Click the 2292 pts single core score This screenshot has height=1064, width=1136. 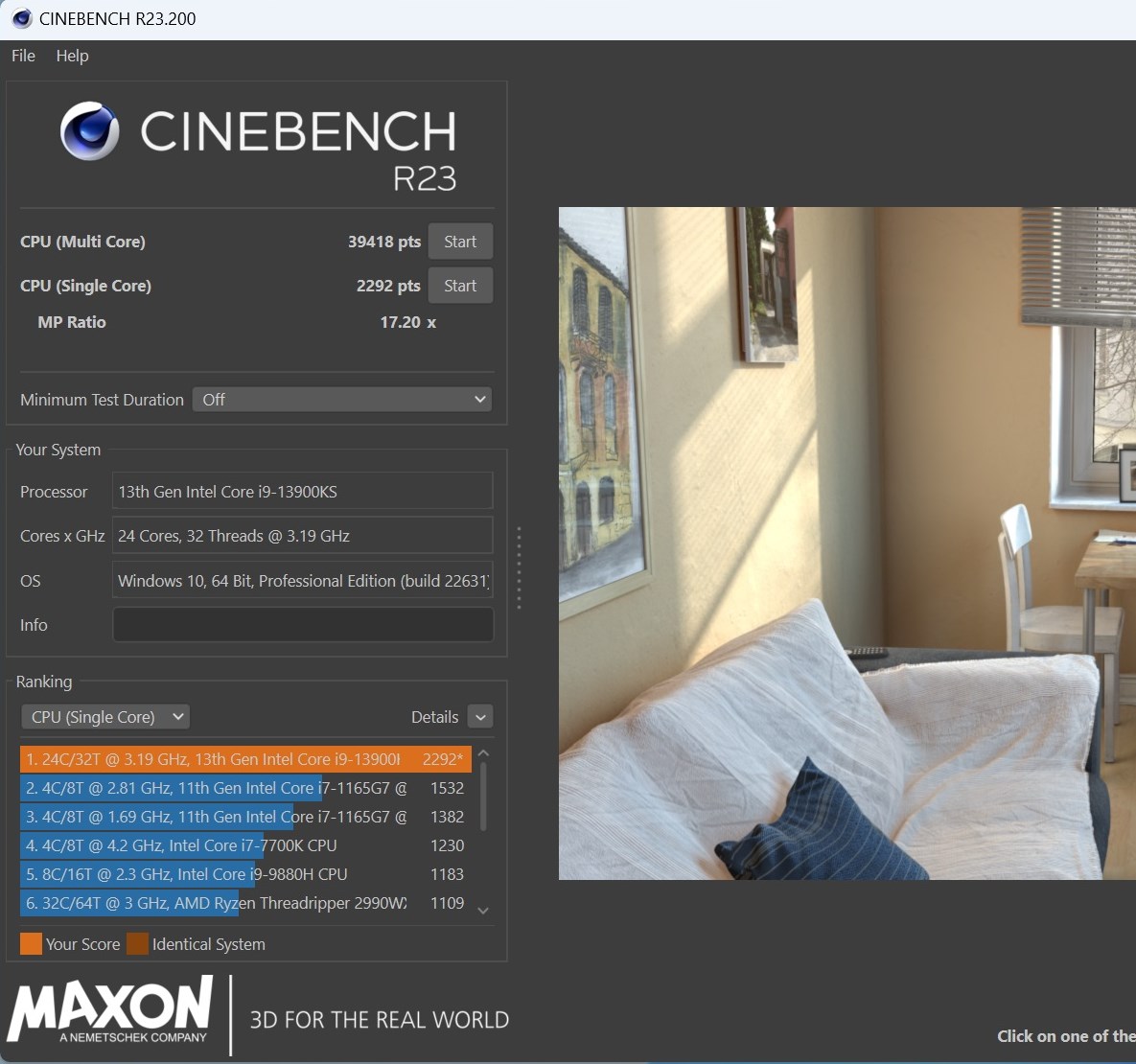coord(388,286)
